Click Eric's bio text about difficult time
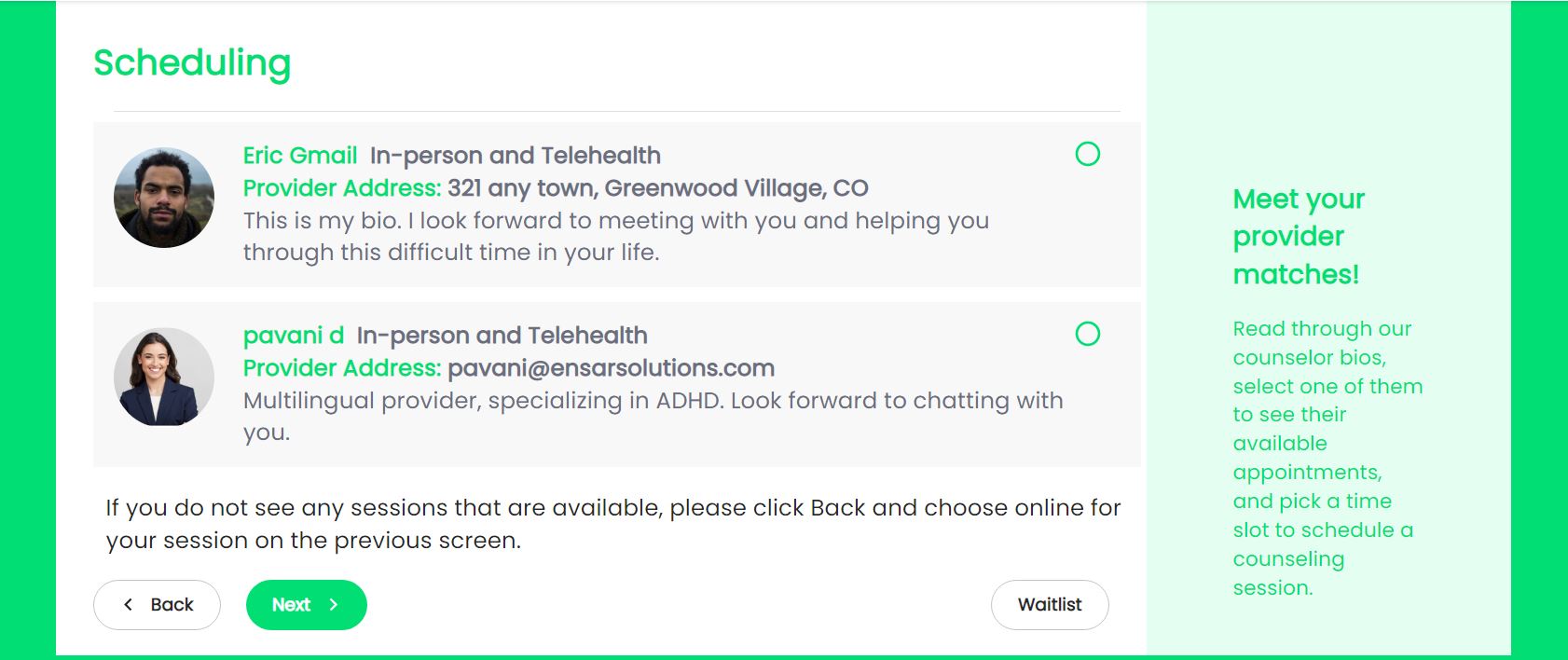1568x660 pixels. pyautogui.click(x=616, y=237)
